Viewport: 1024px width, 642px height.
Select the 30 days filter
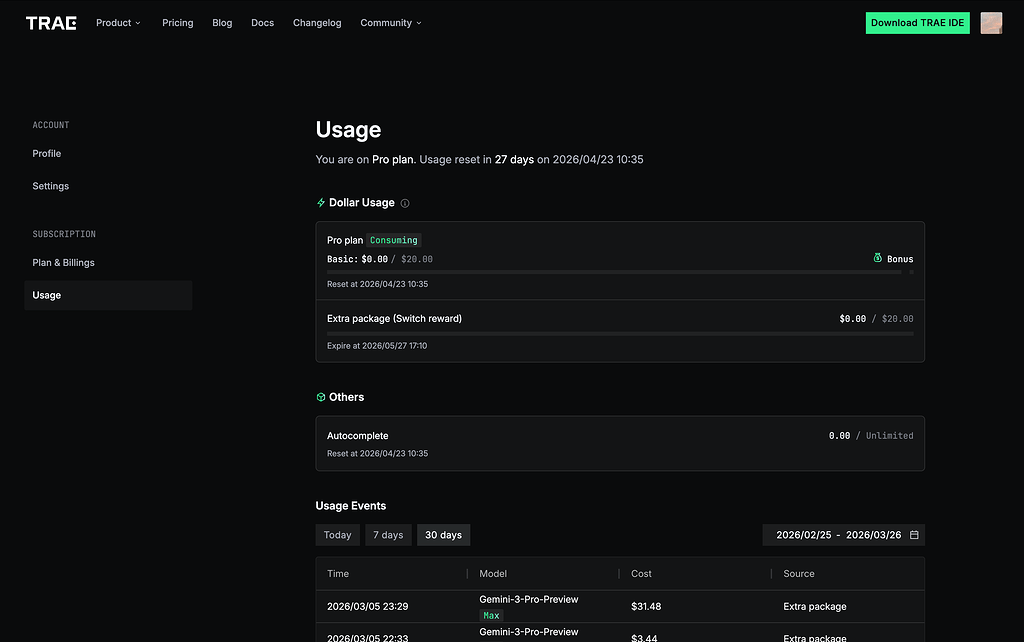tap(443, 535)
